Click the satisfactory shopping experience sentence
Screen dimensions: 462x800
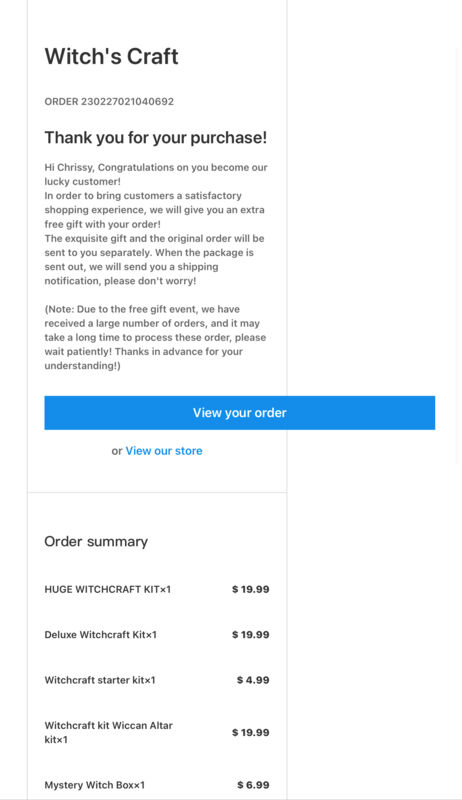pyautogui.click(x=154, y=210)
